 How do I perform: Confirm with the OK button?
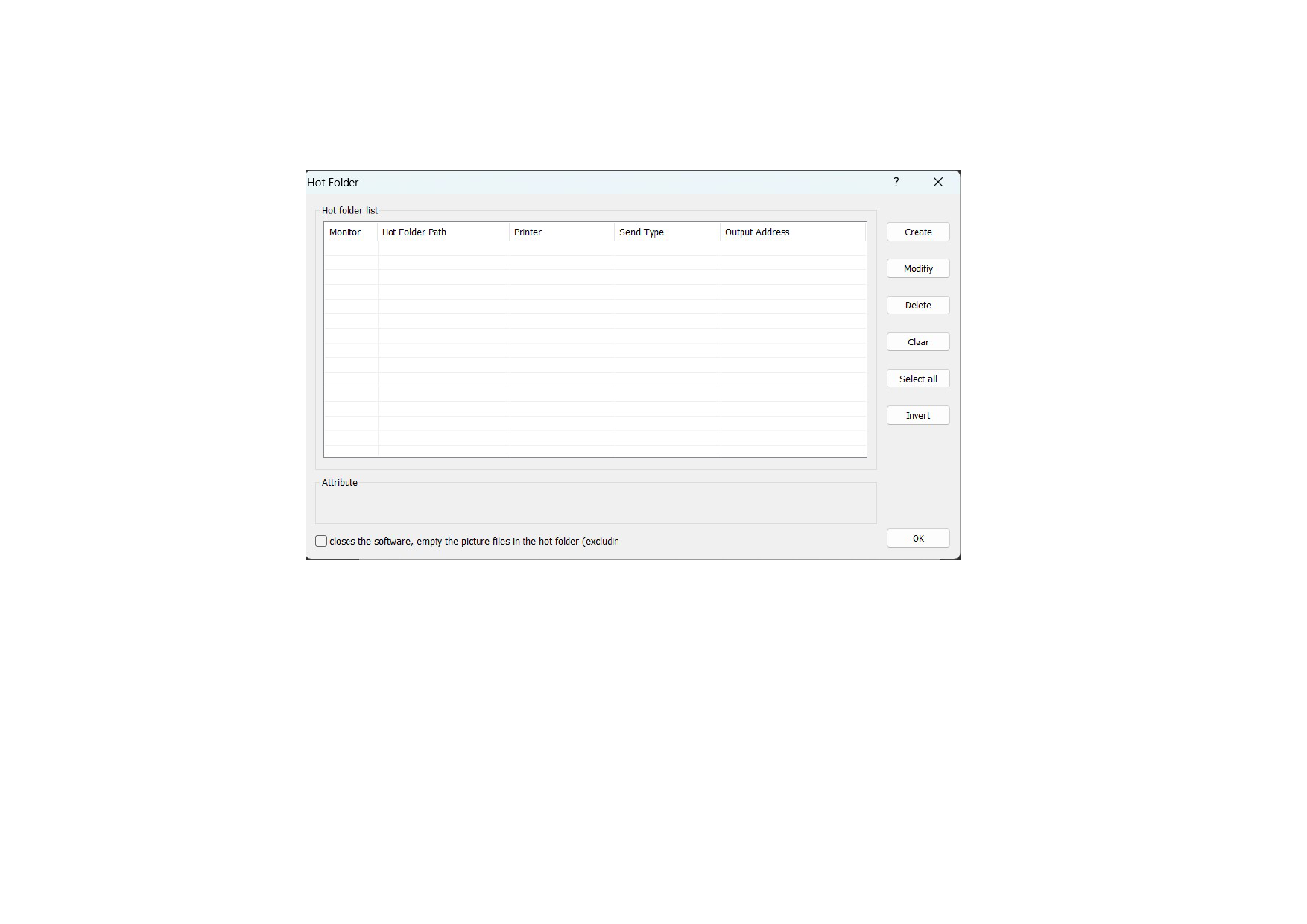pyautogui.click(x=918, y=539)
